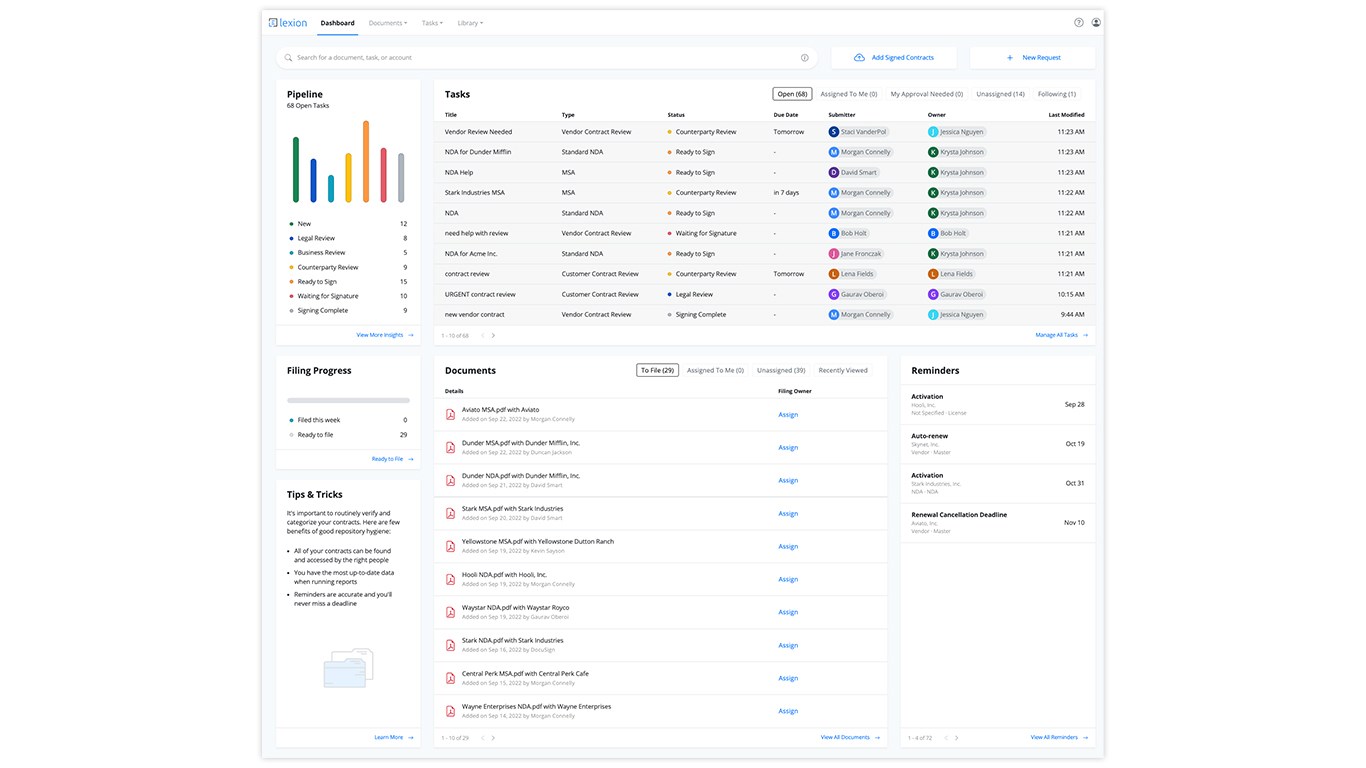Expand the Library menu dropdown
Screen dimensions: 1366x768
pos(470,23)
